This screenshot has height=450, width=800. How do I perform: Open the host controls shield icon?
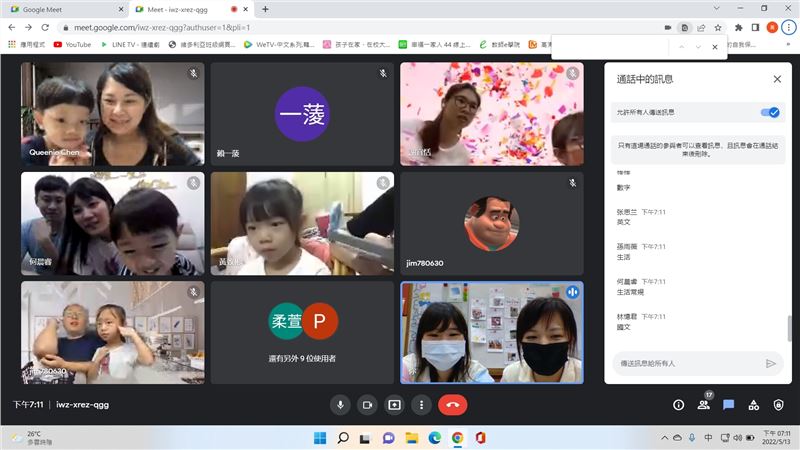point(779,405)
